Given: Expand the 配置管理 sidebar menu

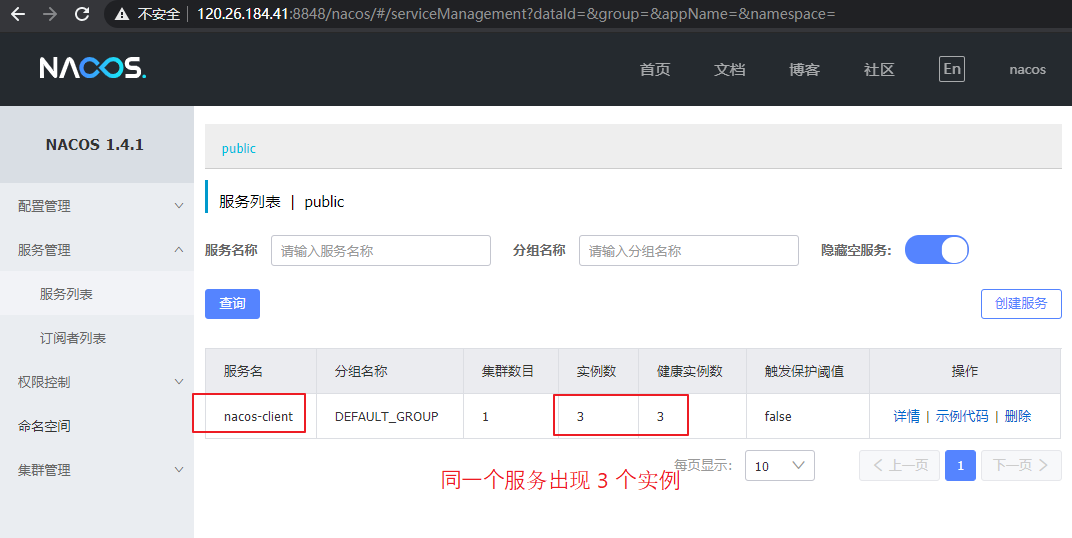Looking at the screenshot, I should [97, 206].
